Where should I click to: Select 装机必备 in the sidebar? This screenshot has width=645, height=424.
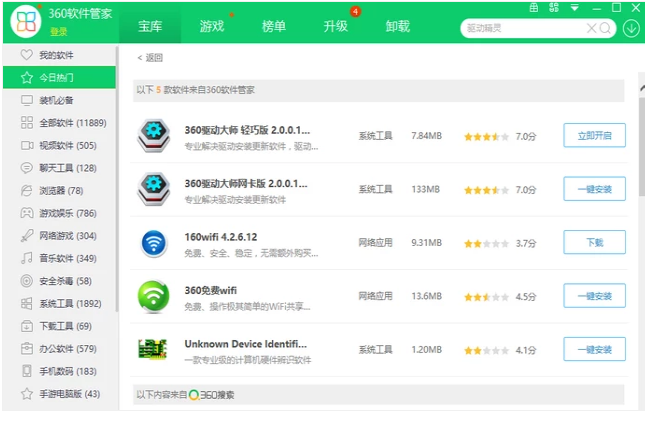55,100
